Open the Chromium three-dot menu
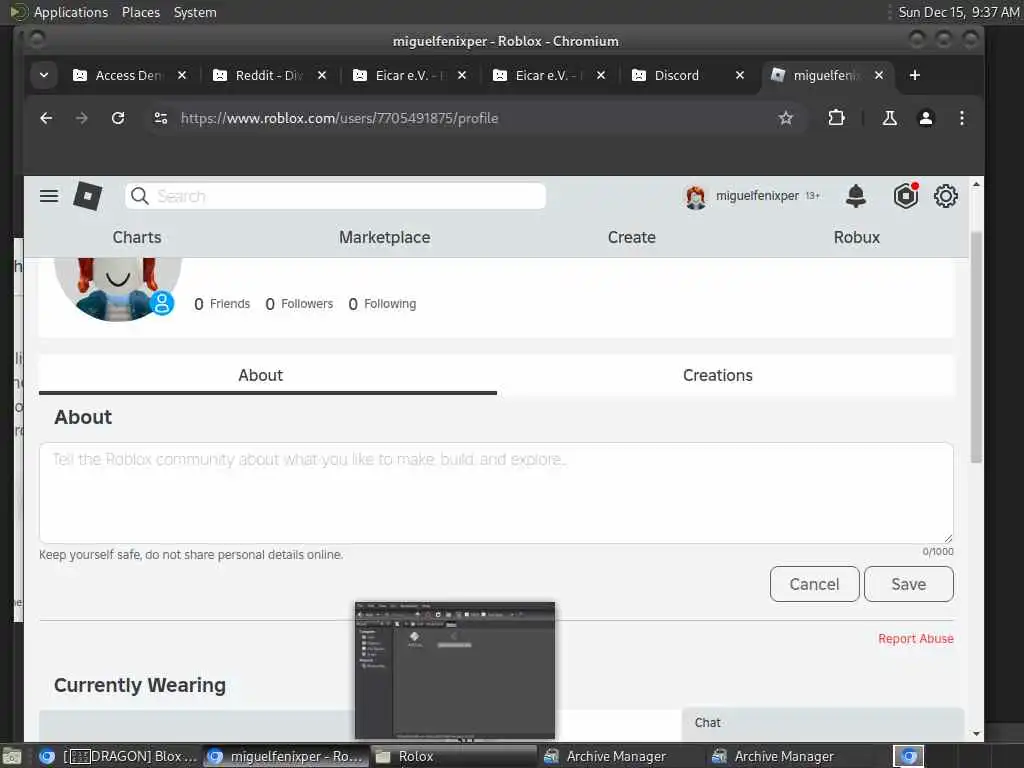The image size is (1024, 768). [x=962, y=118]
